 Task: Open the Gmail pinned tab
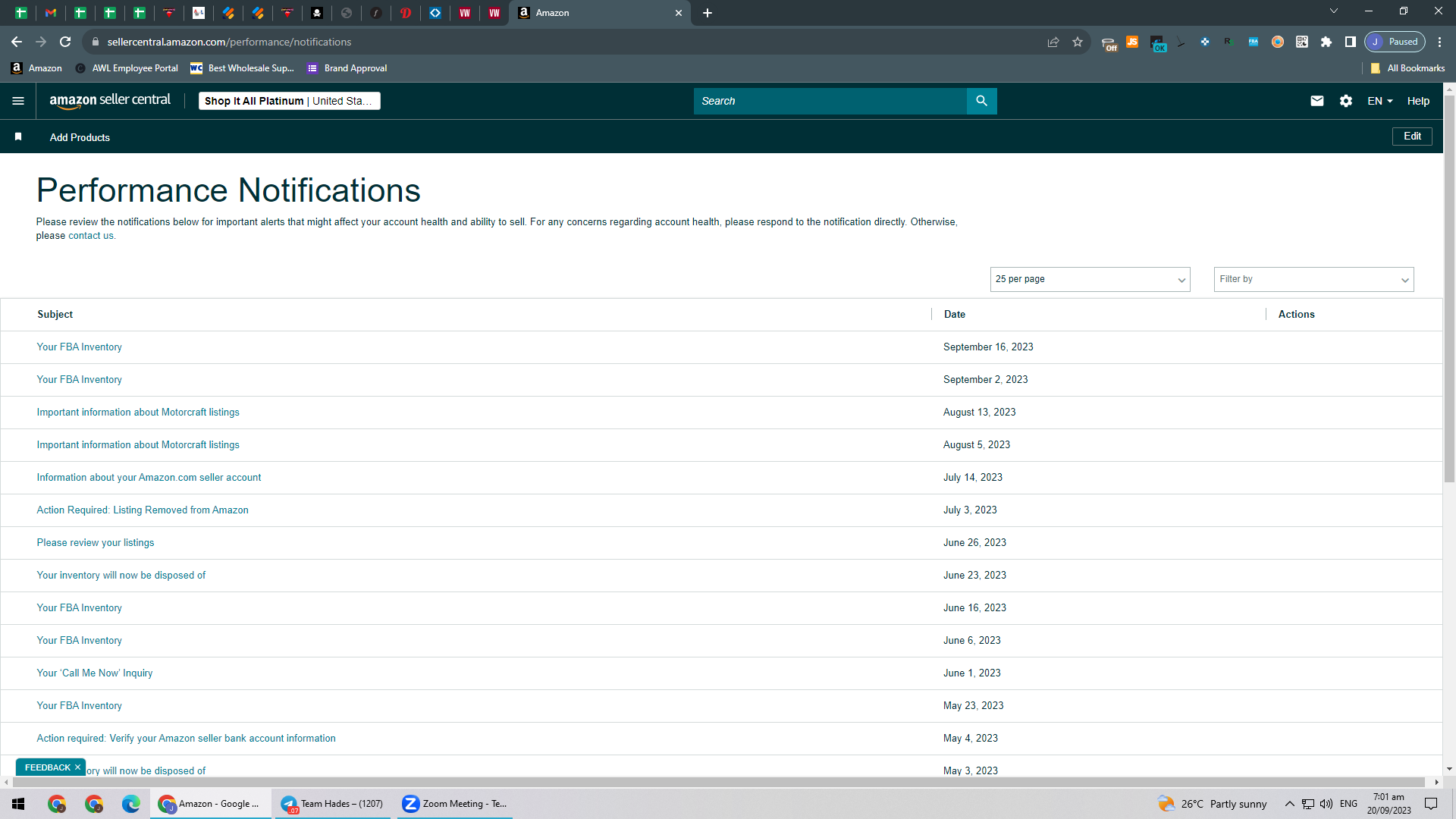click(51, 13)
